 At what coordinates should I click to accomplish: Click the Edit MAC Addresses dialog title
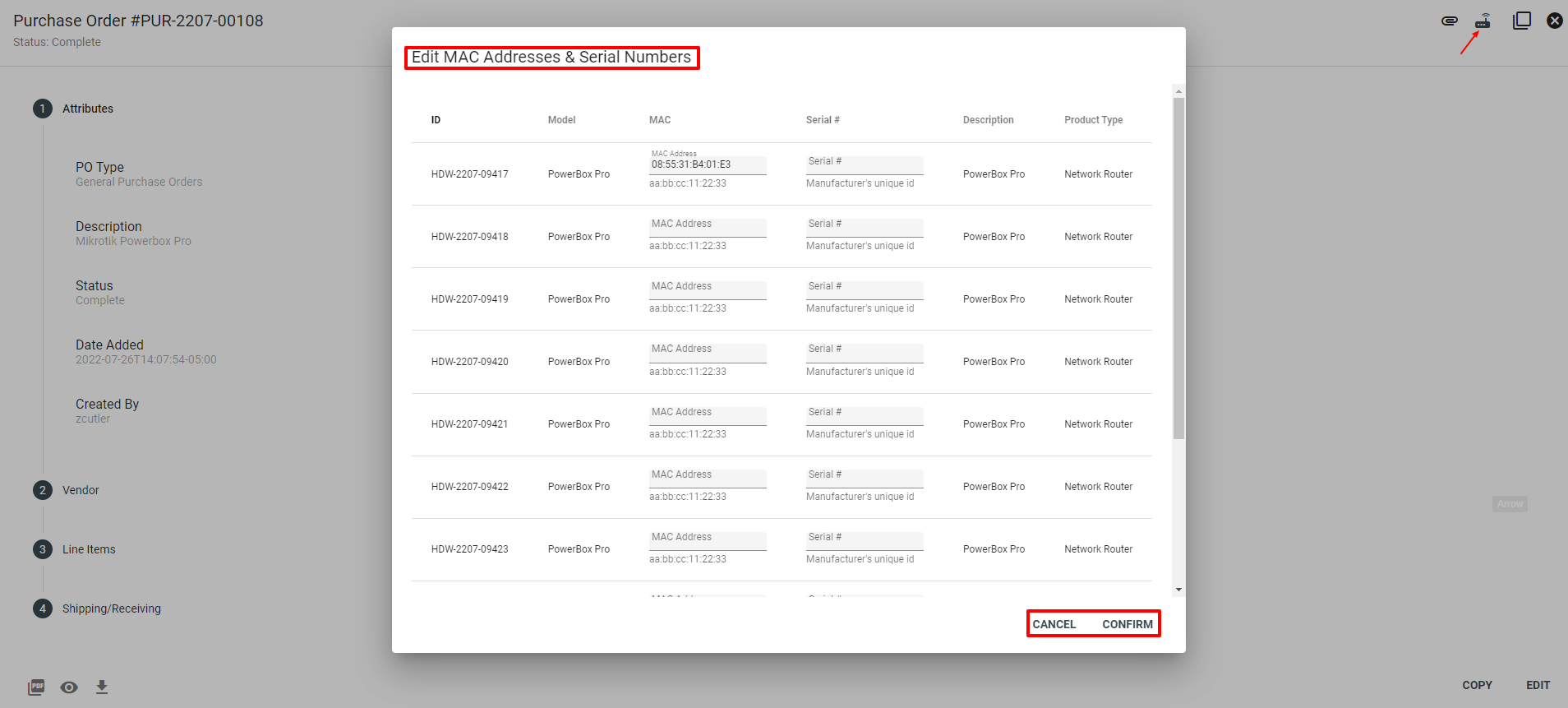pos(551,58)
